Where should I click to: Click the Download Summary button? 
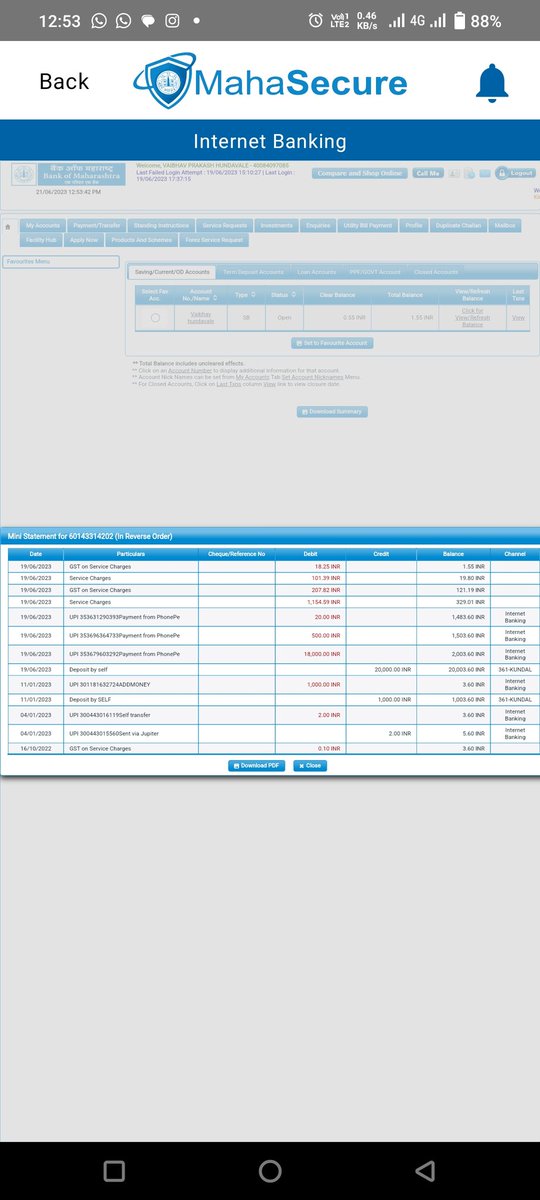pos(332,412)
